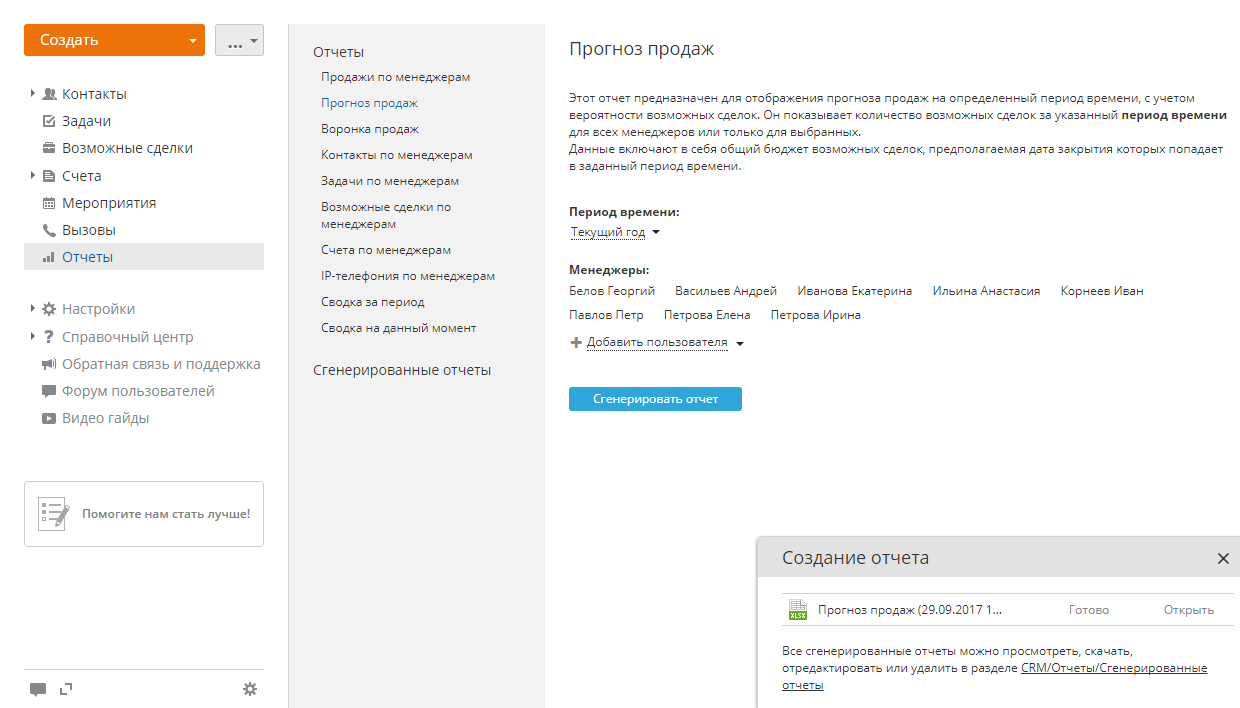Image resolution: width=1240 pixels, height=708 pixels.
Task: Click the orange Создать button
Action: tap(114, 41)
